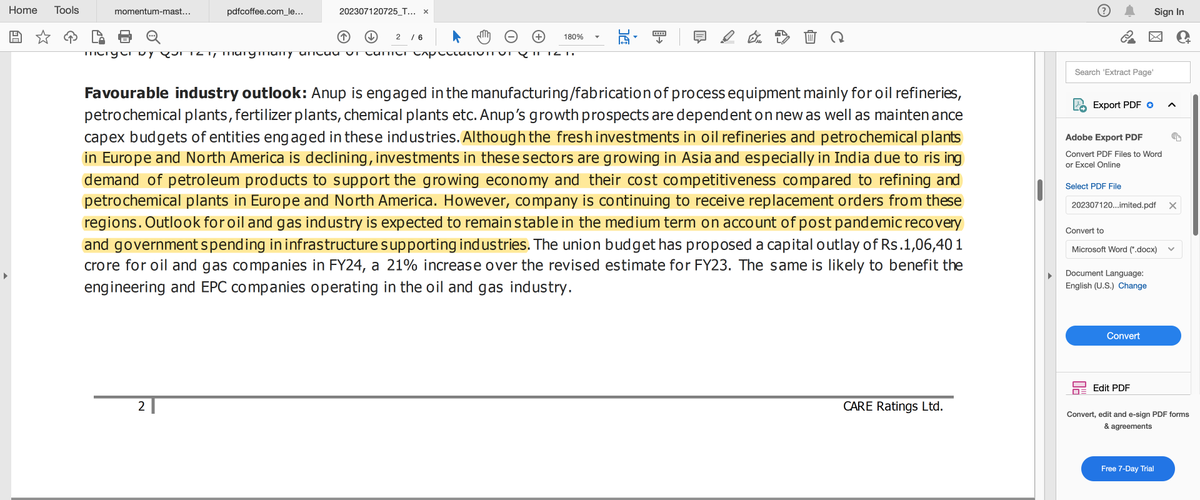1200x500 pixels.
Task: Click the protect document icon
Action: [x=98, y=37]
